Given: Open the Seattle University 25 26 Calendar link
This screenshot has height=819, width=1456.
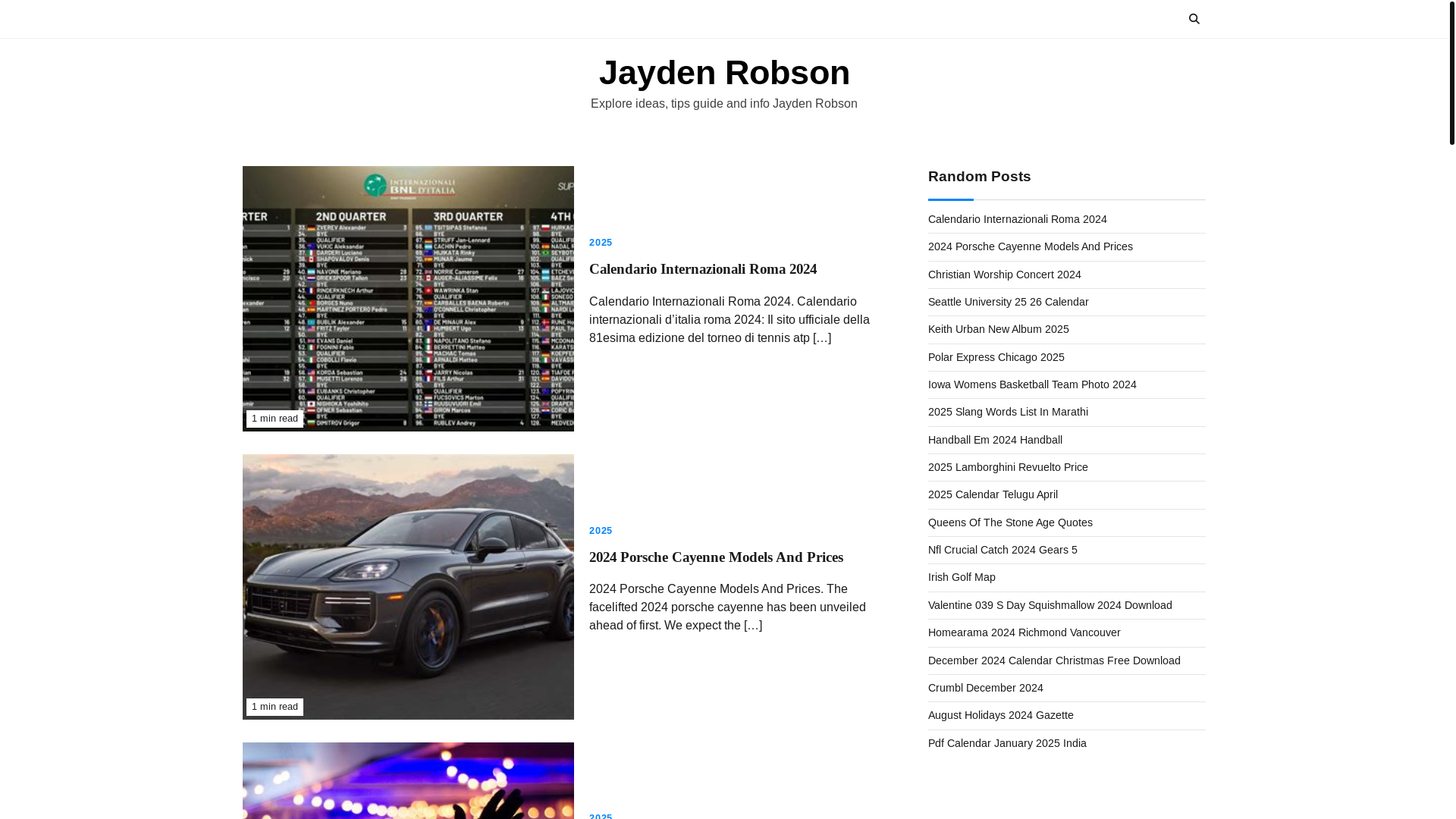Looking at the screenshot, I should (1008, 302).
